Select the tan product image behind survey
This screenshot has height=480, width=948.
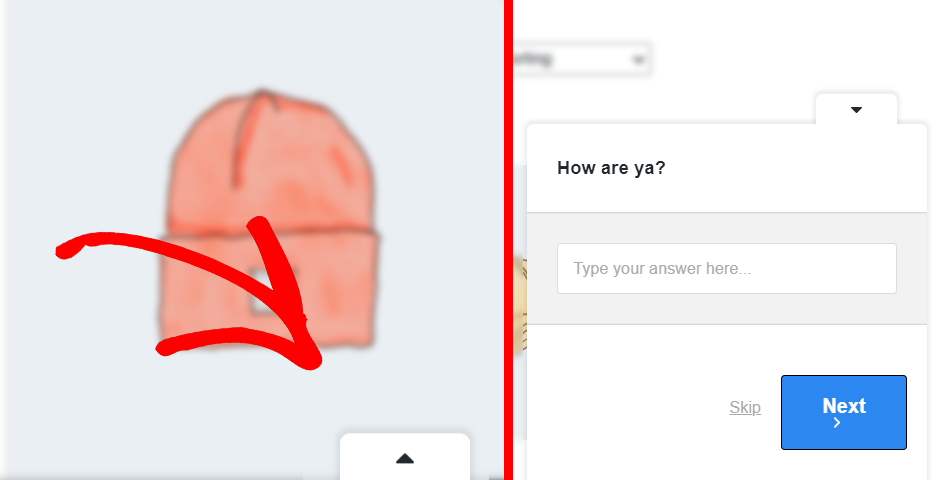[521, 305]
